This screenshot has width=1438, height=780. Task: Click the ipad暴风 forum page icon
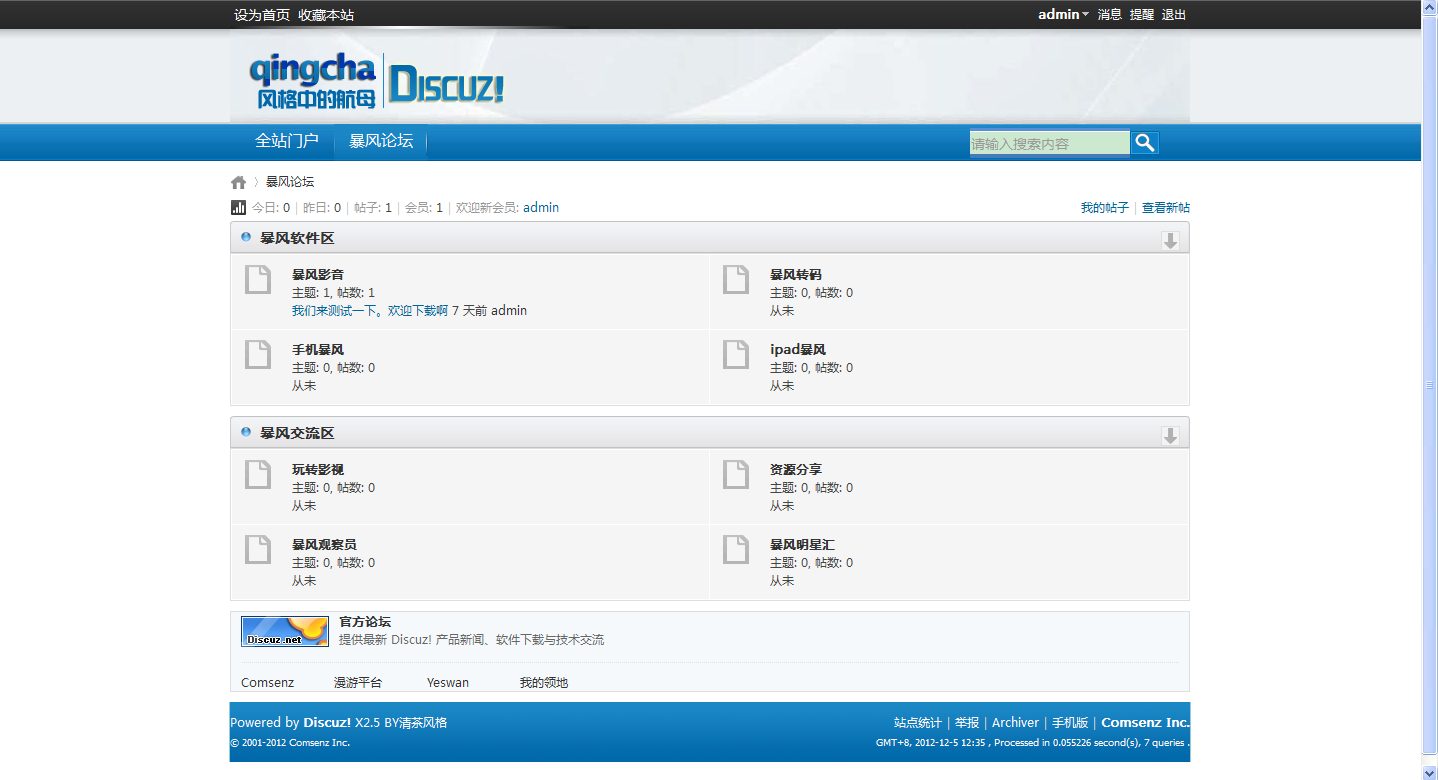[736, 355]
